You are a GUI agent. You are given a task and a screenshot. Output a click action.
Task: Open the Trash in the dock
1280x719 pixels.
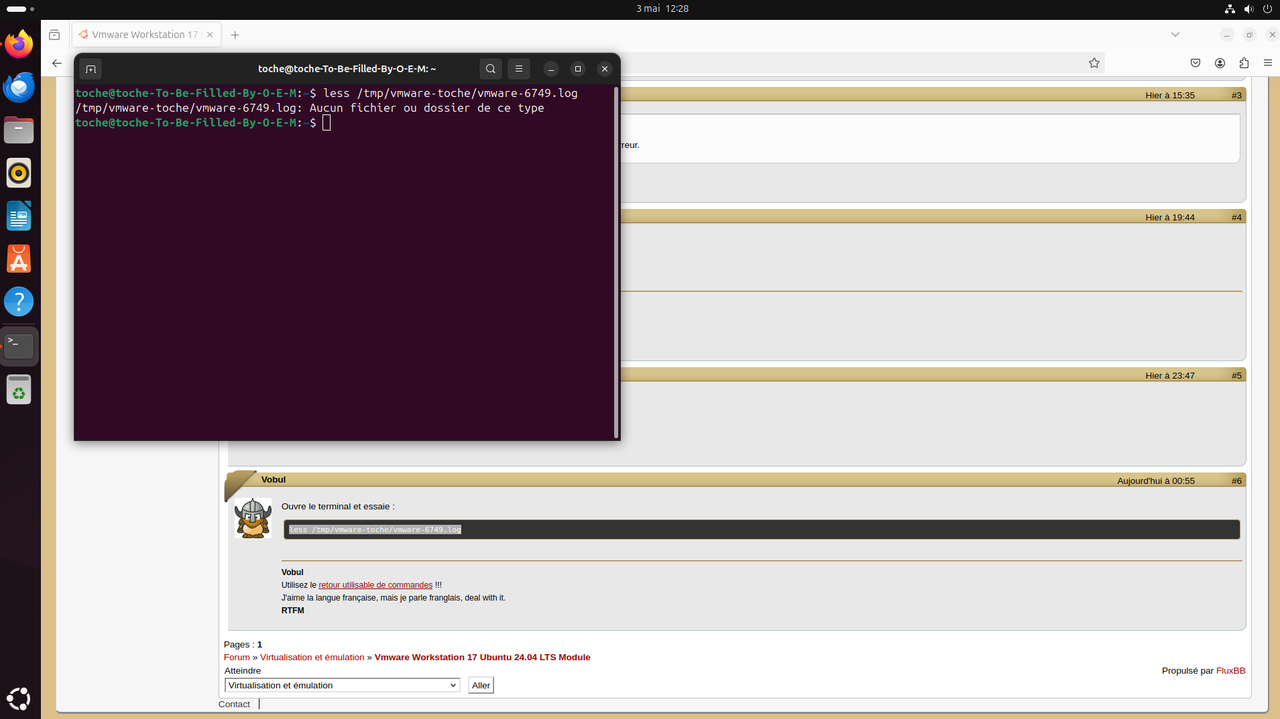click(x=19, y=389)
